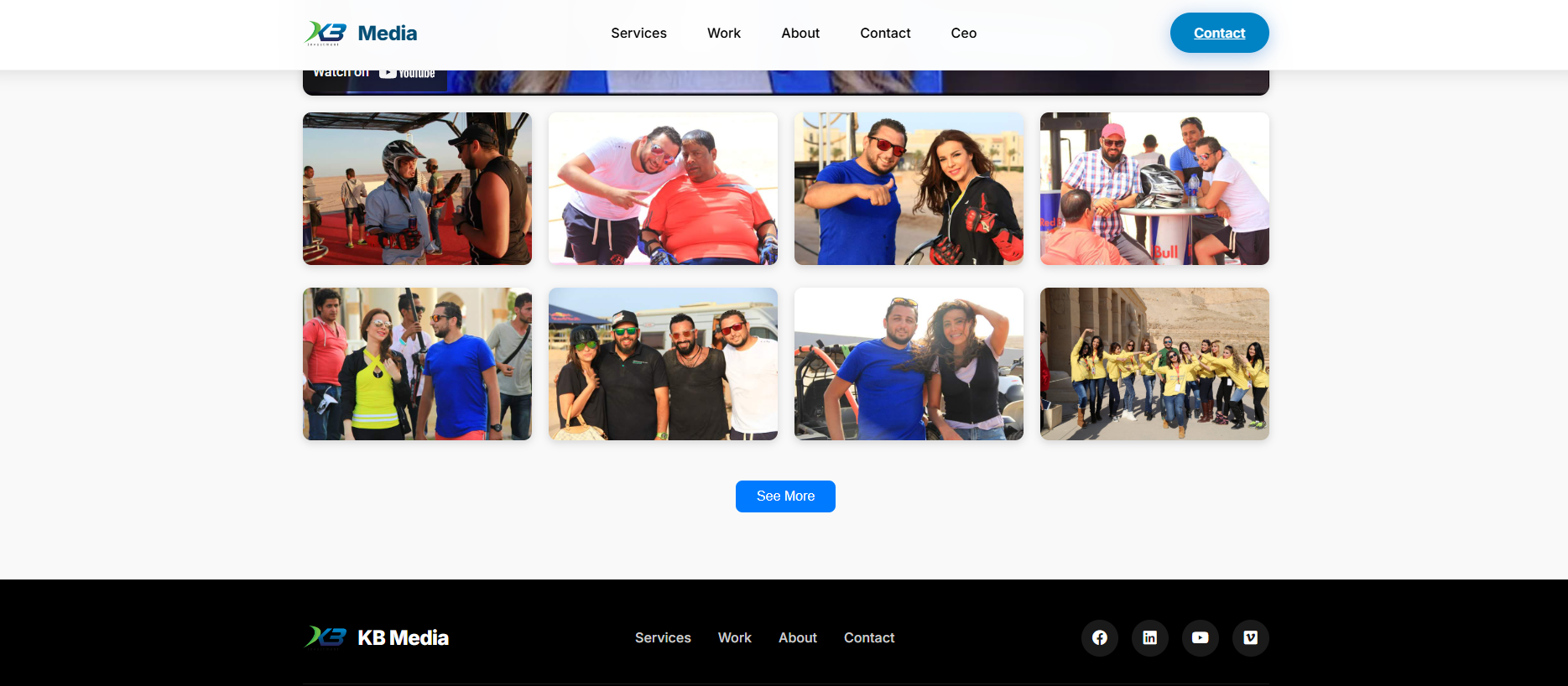Go to Work in the top navigation
The height and width of the screenshot is (686, 1568).
coord(723,34)
